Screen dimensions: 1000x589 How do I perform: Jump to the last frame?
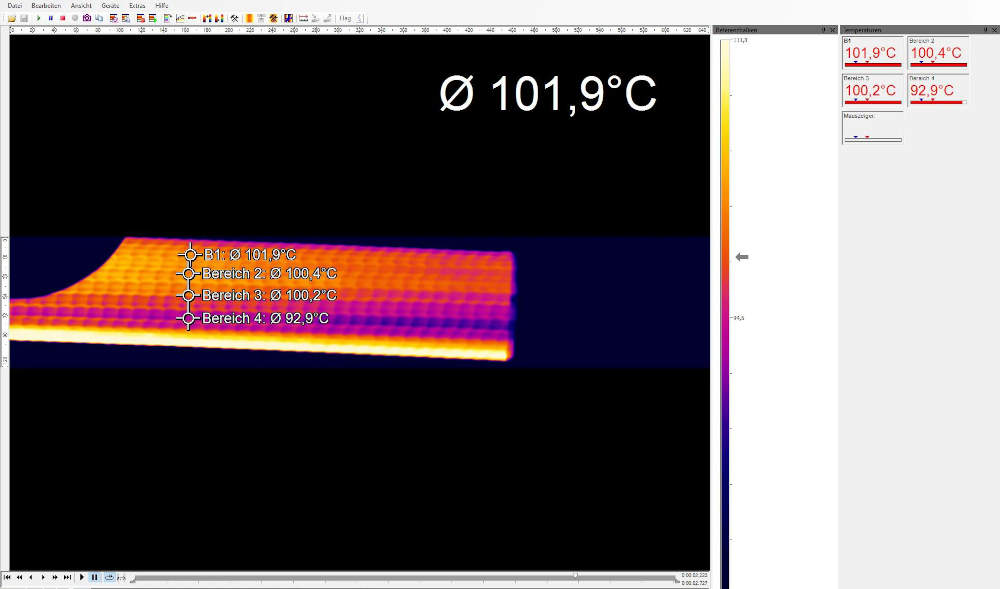[x=67, y=577]
